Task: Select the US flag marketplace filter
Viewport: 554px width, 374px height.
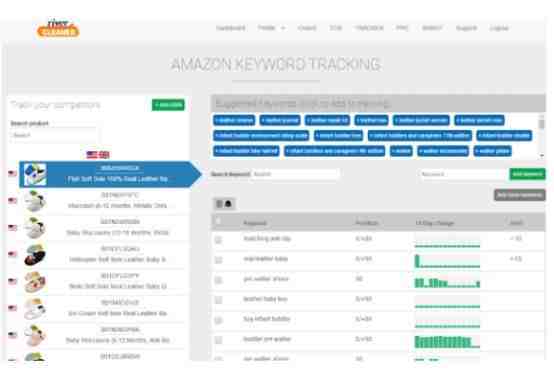Action: pyautogui.click(x=92, y=155)
